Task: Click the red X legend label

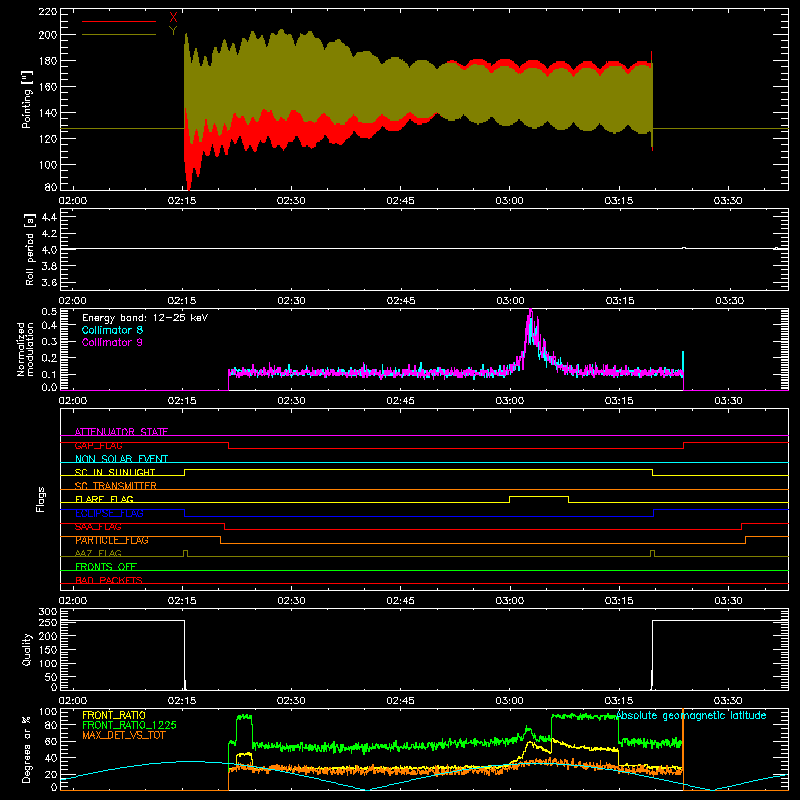Action: pos(173,18)
